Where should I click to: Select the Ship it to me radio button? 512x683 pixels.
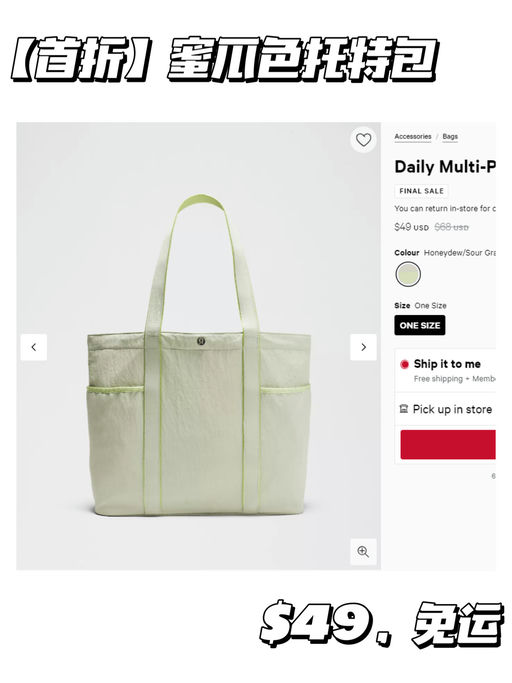point(404,364)
